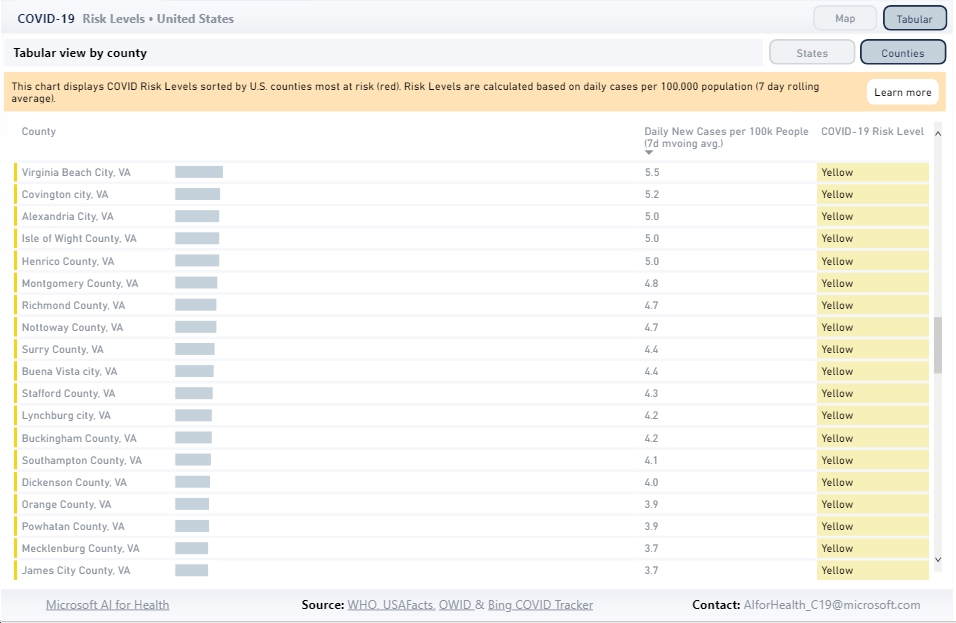956x623 pixels.
Task: Open the Bing COVID Tracker link
Action: (540, 605)
